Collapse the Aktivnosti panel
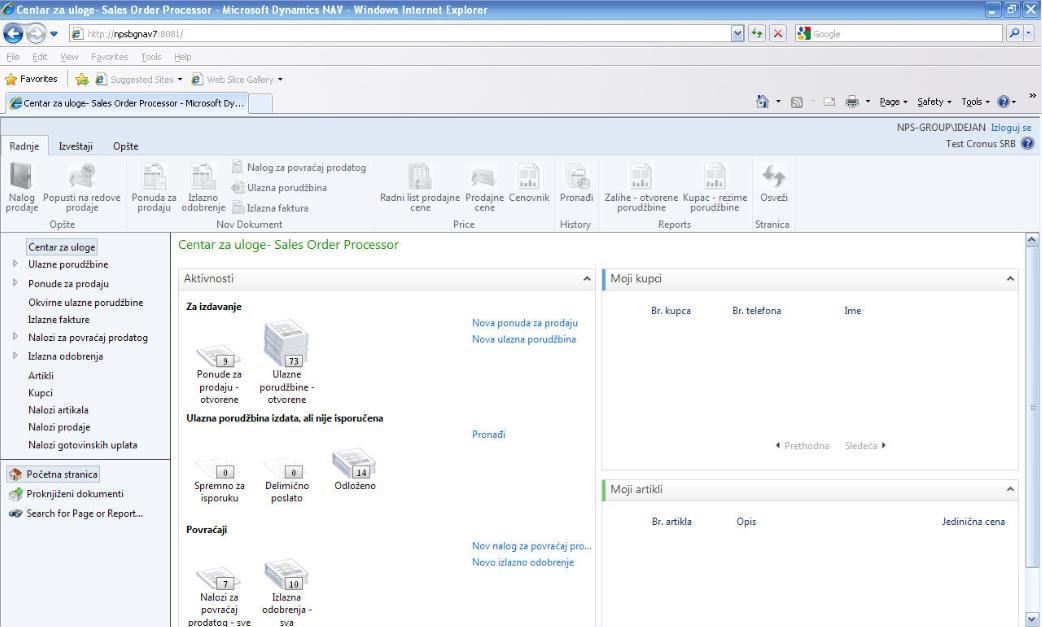 [587, 279]
